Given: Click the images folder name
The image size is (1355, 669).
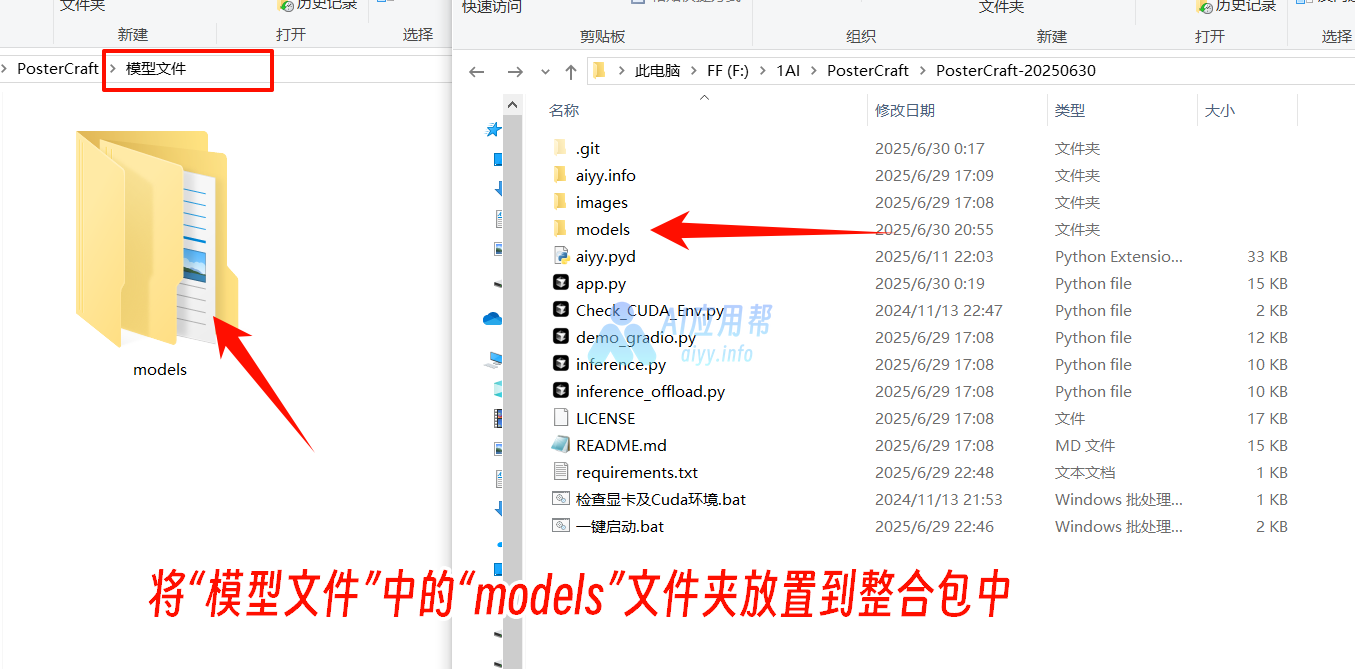Looking at the screenshot, I should coord(602,202).
